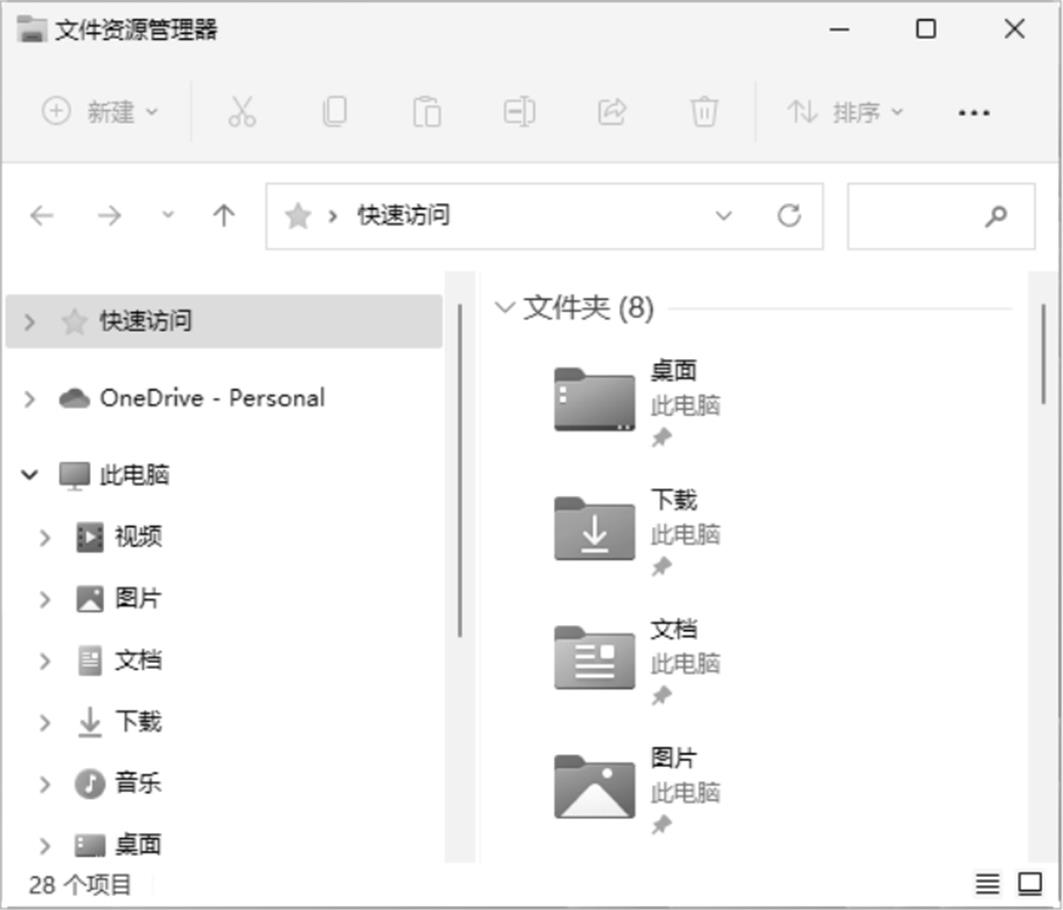This screenshot has height=910, width=1063.
Task: Switch to details list view
Action: click(x=987, y=884)
